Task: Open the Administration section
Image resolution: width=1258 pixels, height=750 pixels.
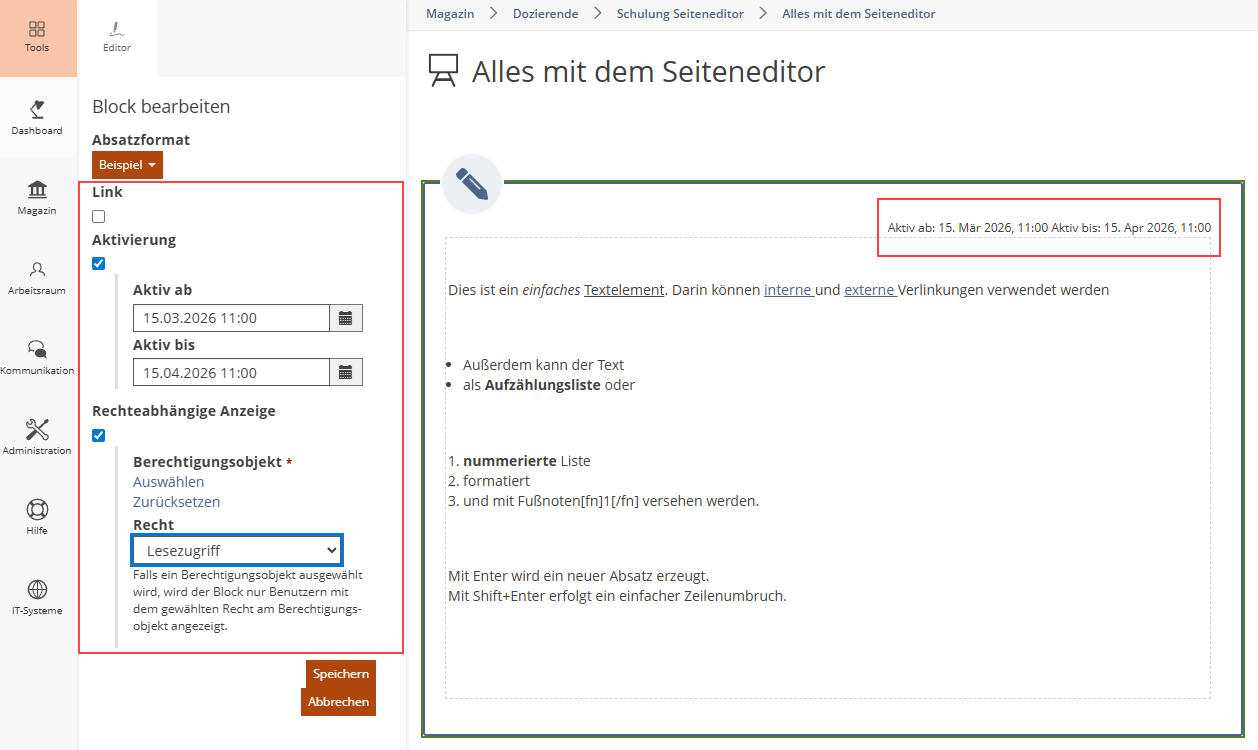Action: (x=37, y=437)
